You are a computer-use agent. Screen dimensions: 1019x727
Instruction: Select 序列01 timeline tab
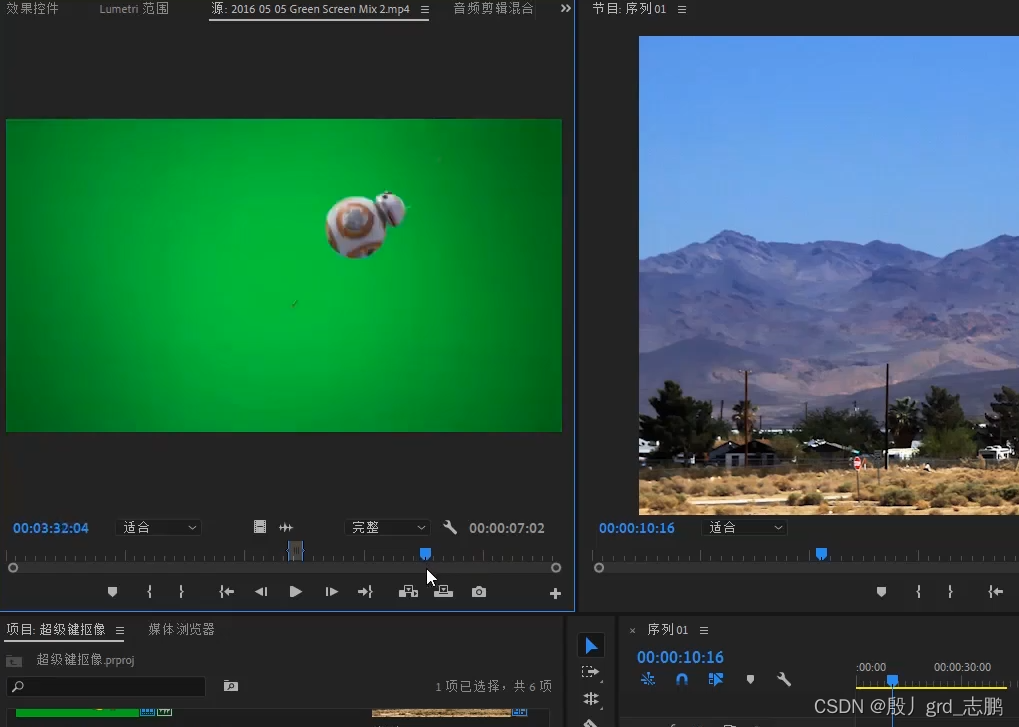667,630
